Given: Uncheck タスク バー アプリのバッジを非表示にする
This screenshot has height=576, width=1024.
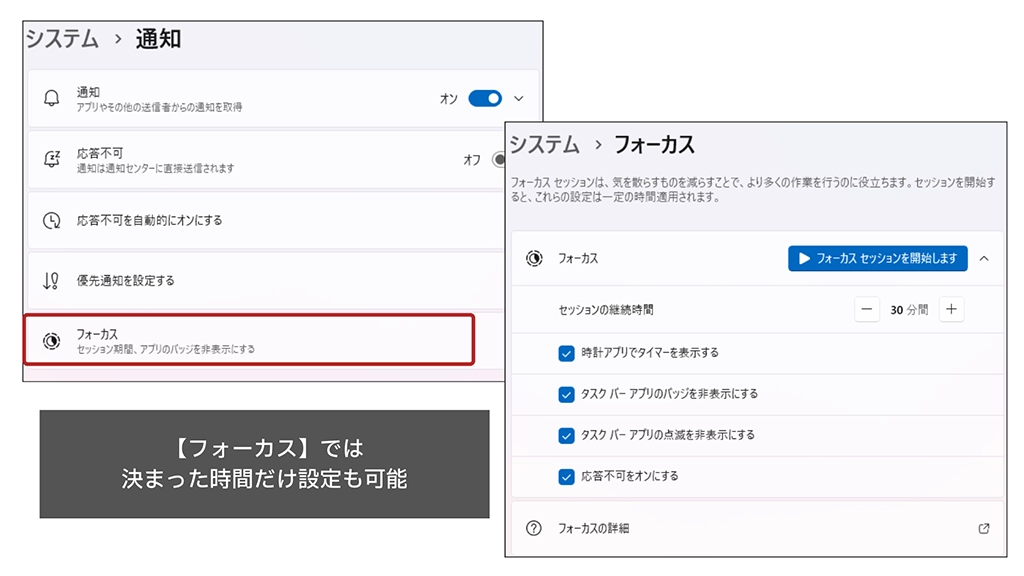Looking at the screenshot, I should point(566,394).
